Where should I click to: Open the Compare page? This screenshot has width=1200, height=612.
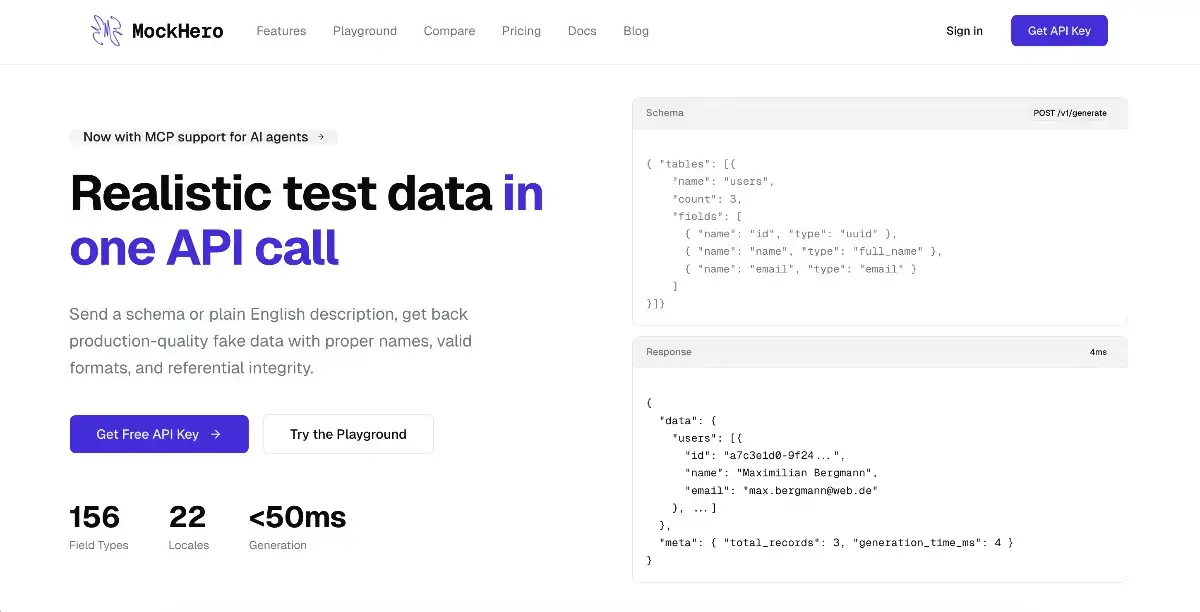coord(449,31)
